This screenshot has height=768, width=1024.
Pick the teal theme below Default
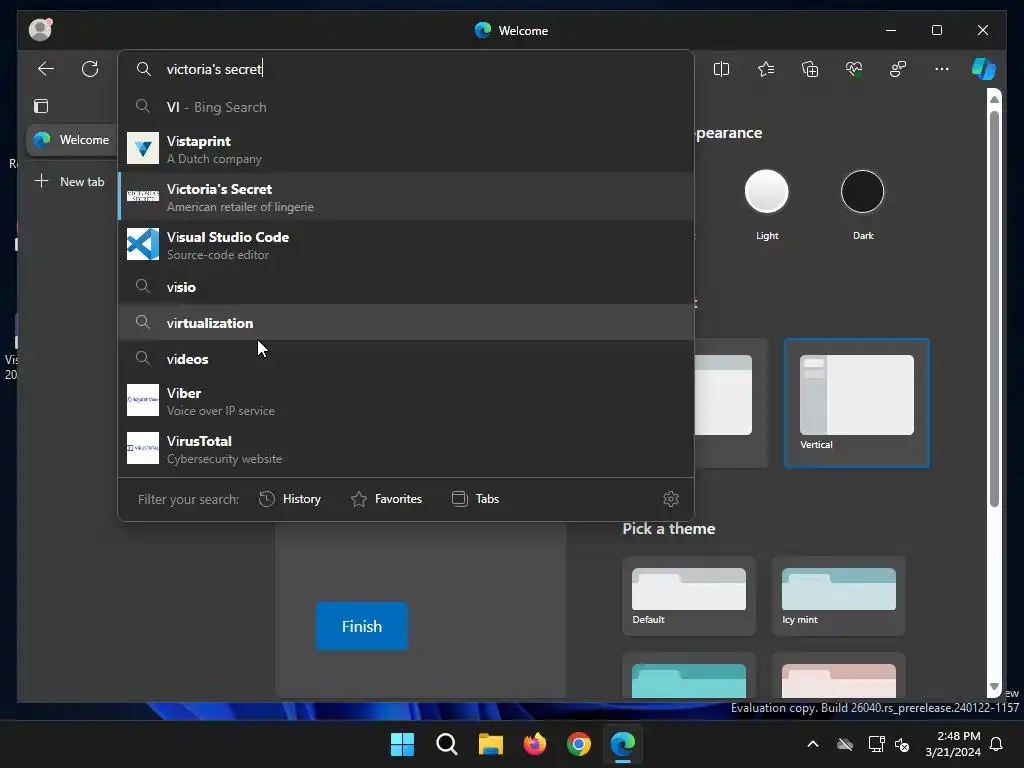click(689, 676)
